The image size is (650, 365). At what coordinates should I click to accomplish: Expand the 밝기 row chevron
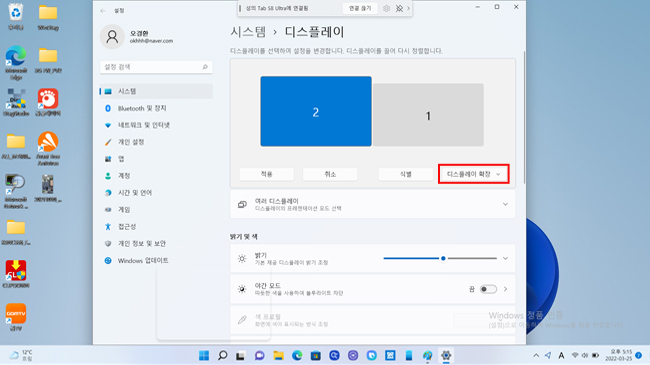(505, 258)
